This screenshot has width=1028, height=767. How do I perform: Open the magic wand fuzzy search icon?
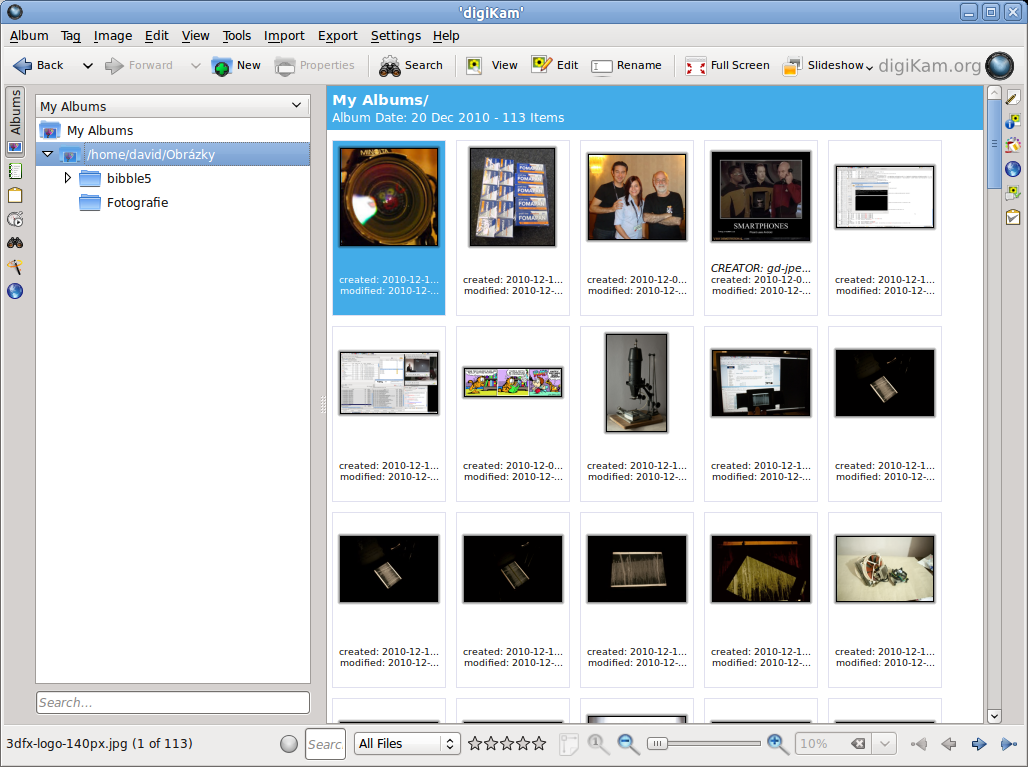click(15, 267)
